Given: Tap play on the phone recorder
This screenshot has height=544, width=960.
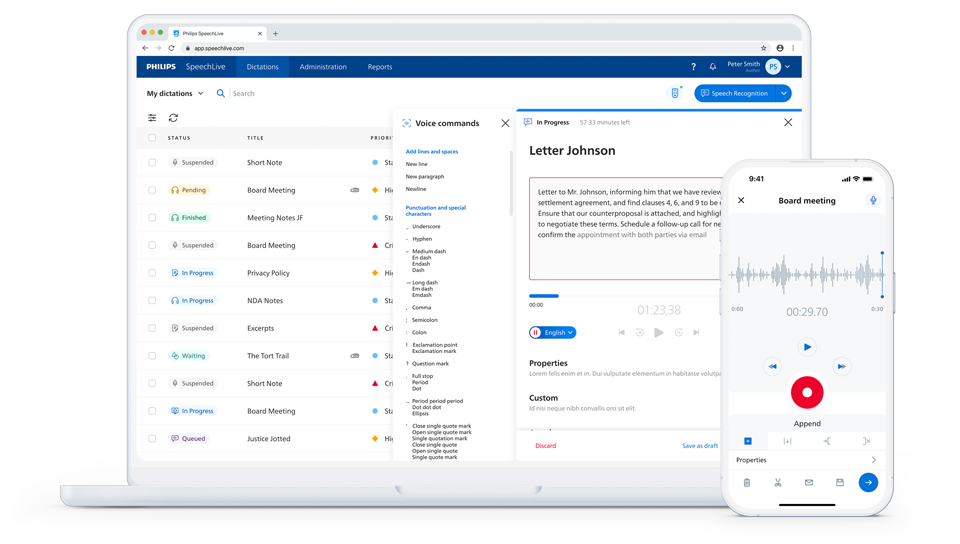Looking at the screenshot, I should pos(807,347).
